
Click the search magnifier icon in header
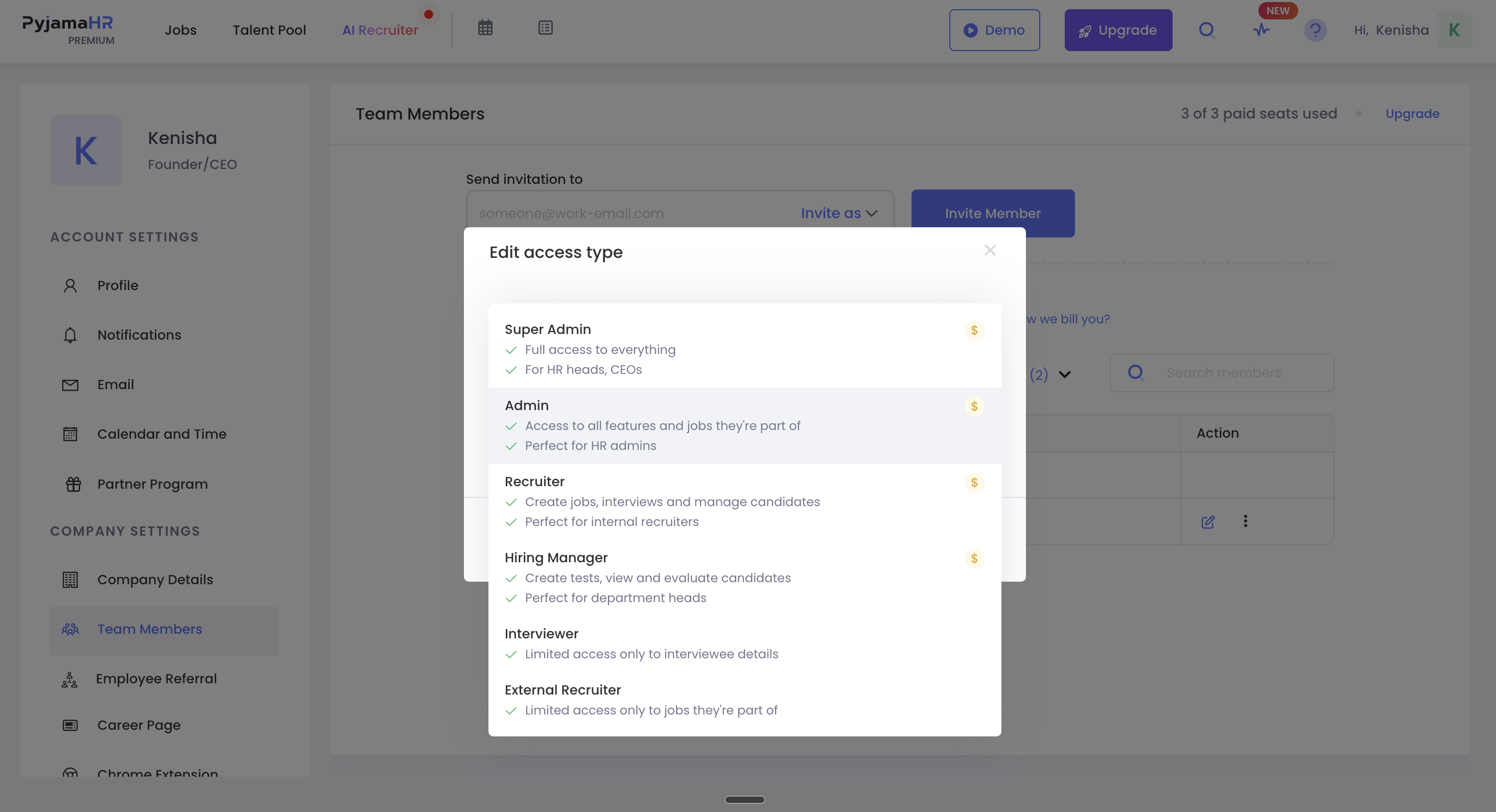click(x=1207, y=30)
